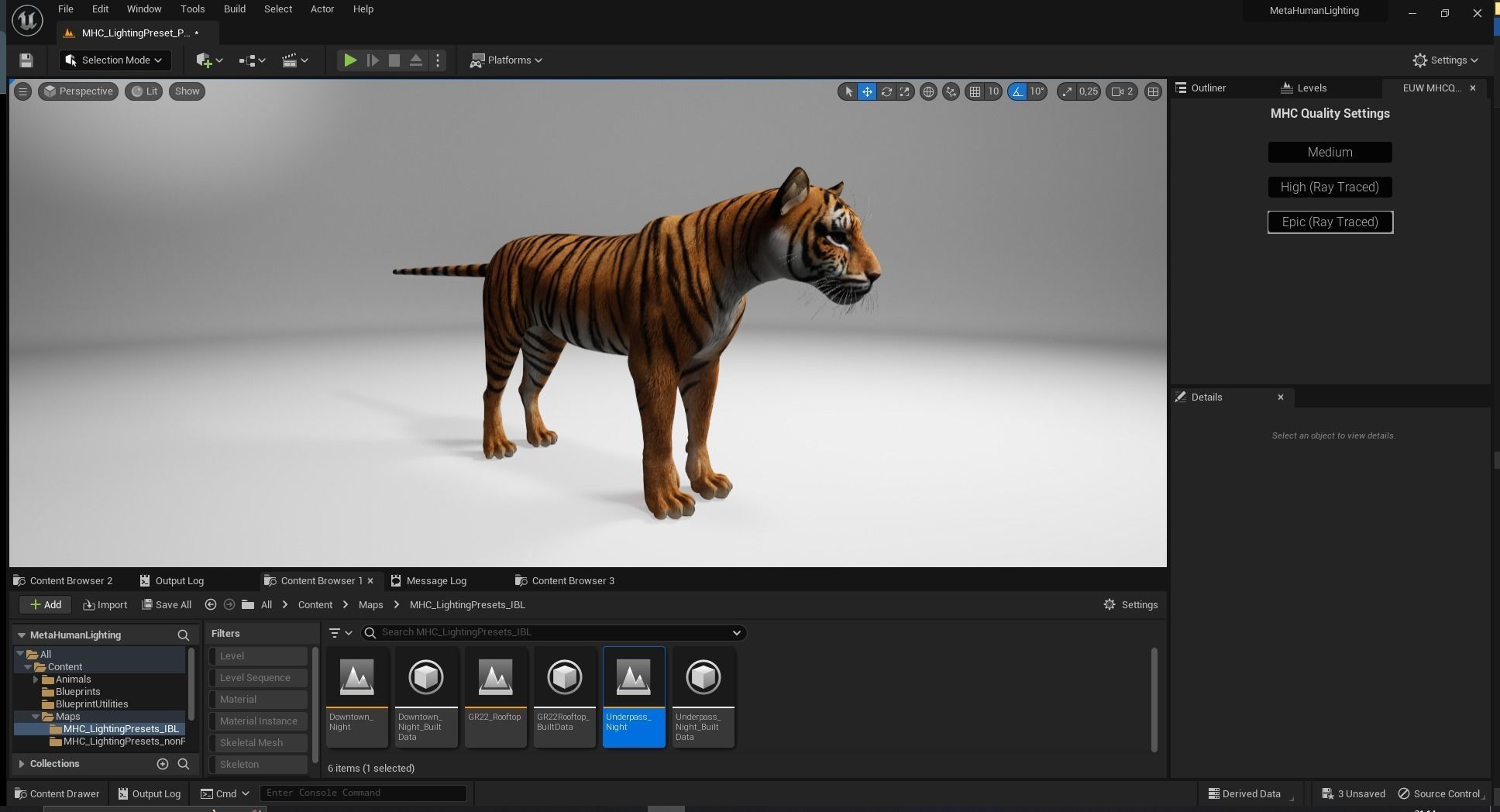Open the Cinematics clapperboard menu

294,60
